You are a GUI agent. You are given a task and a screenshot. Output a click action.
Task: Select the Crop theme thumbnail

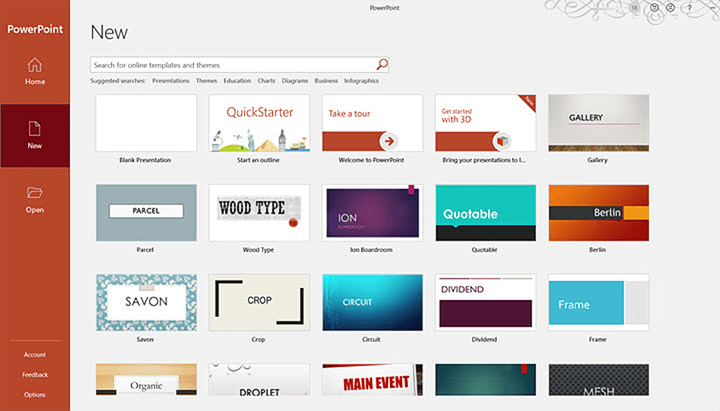259,303
